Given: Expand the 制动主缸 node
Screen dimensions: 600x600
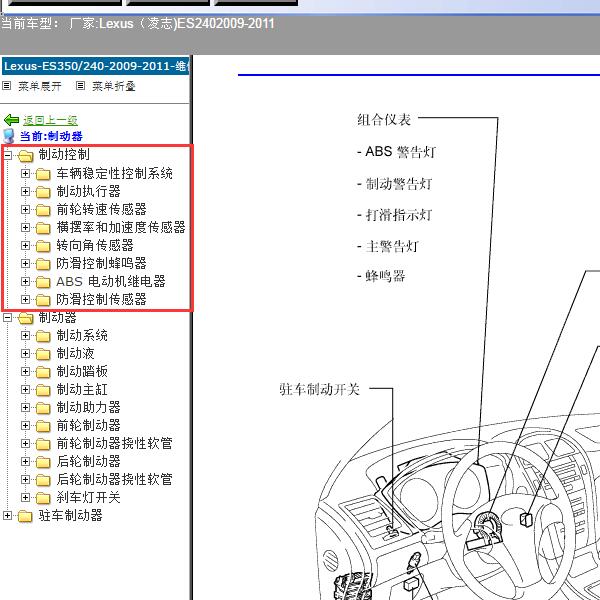Looking at the screenshot, I should click(25, 390).
